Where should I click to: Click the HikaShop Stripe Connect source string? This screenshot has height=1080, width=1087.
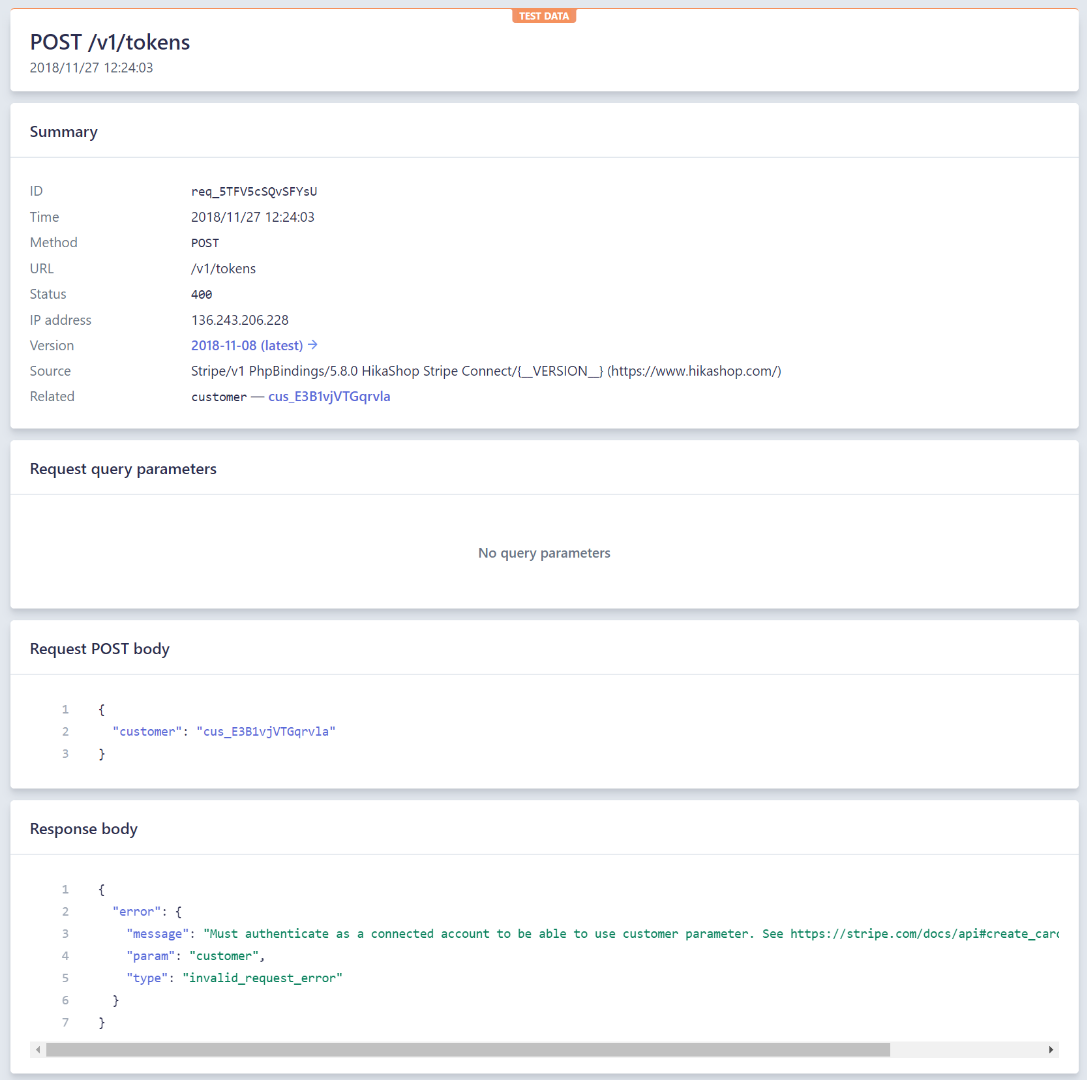[x=486, y=371]
